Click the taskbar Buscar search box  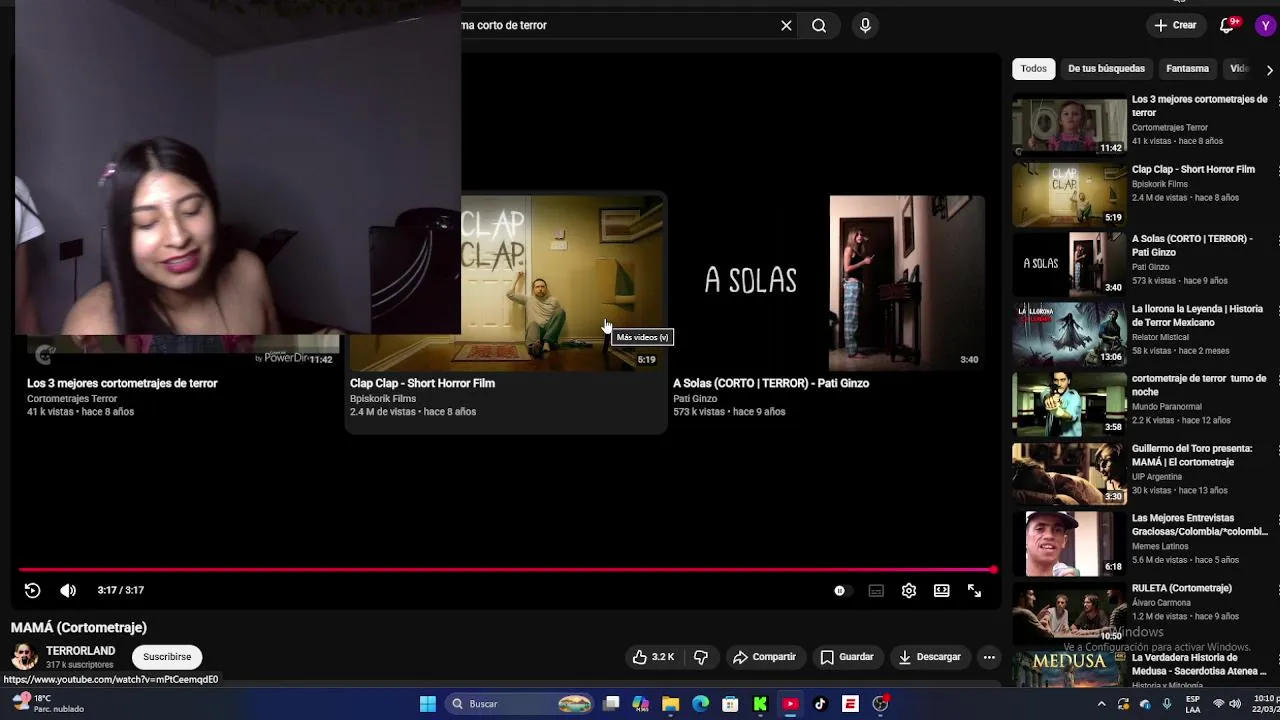(x=520, y=704)
